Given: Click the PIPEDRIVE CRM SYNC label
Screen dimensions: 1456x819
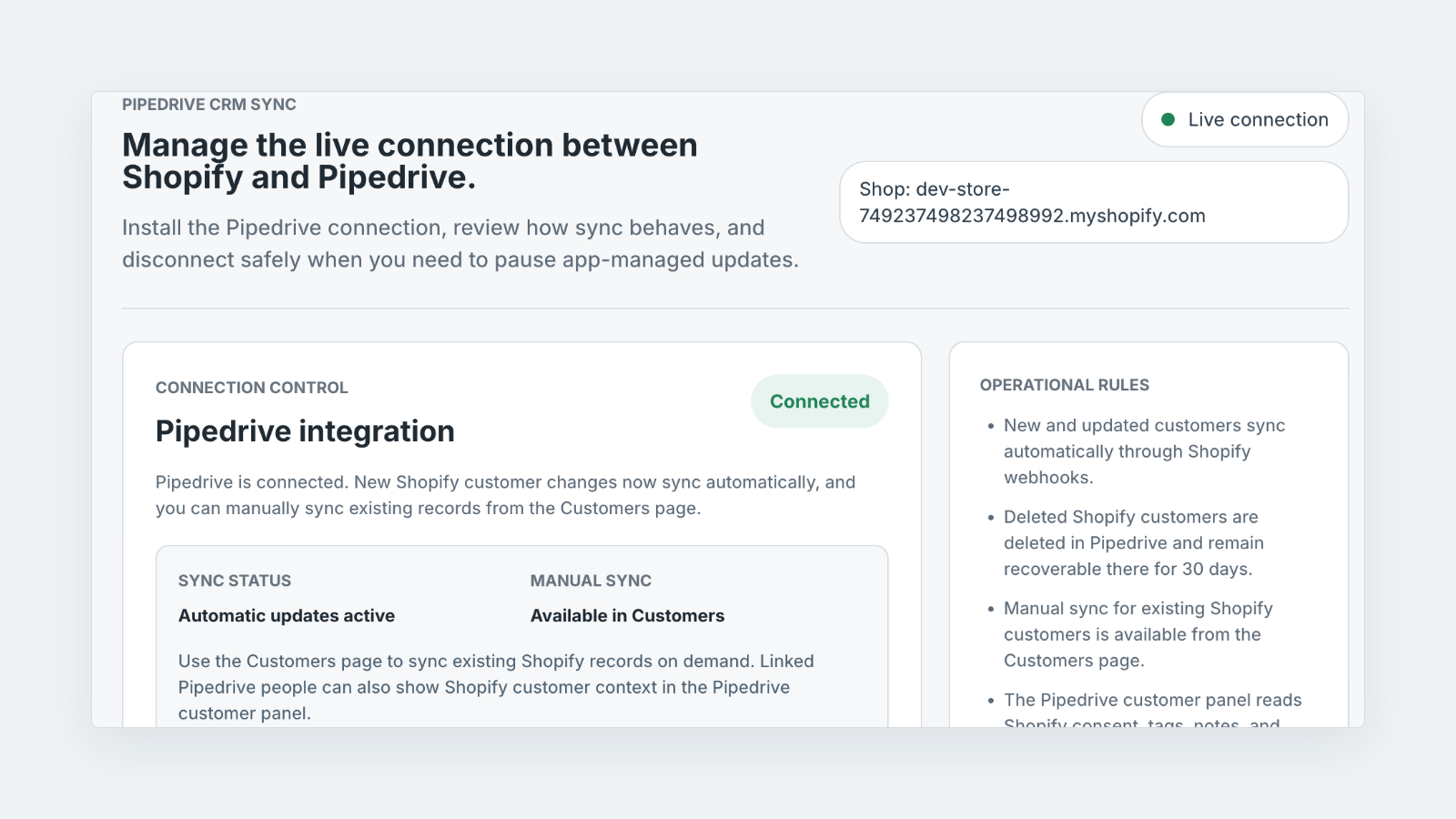Looking at the screenshot, I should [209, 105].
